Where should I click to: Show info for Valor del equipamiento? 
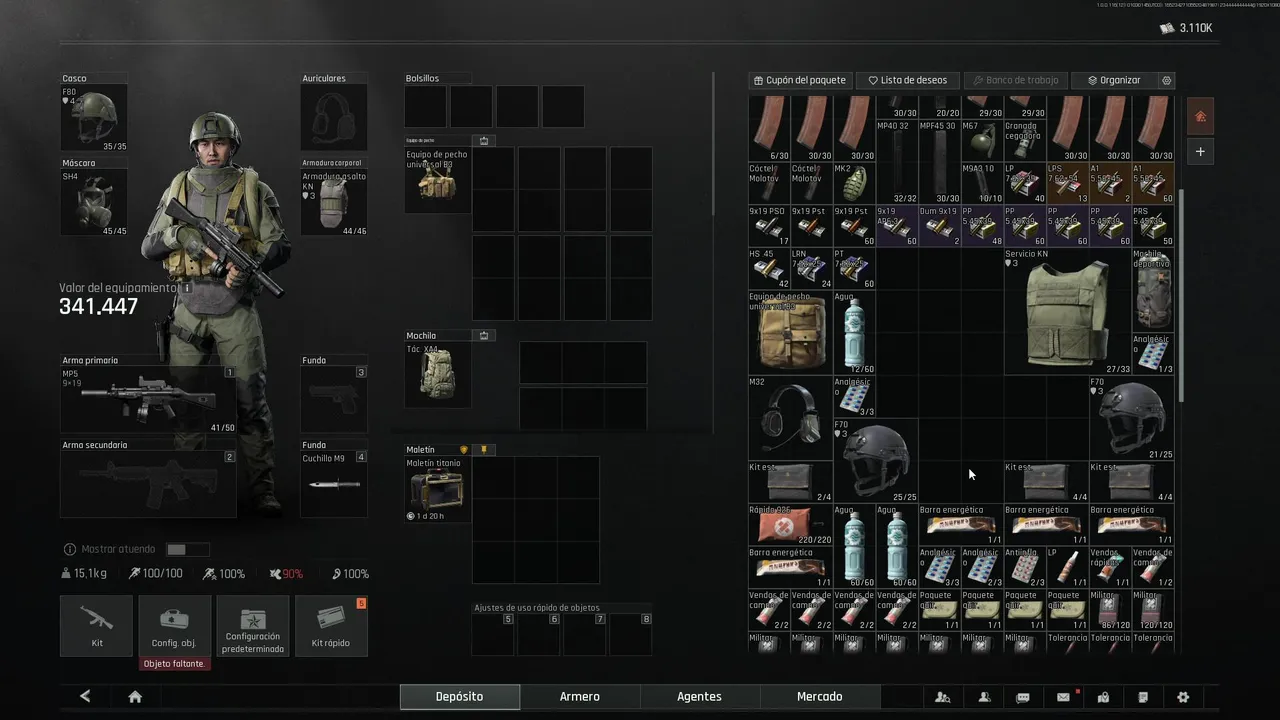coord(187,288)
